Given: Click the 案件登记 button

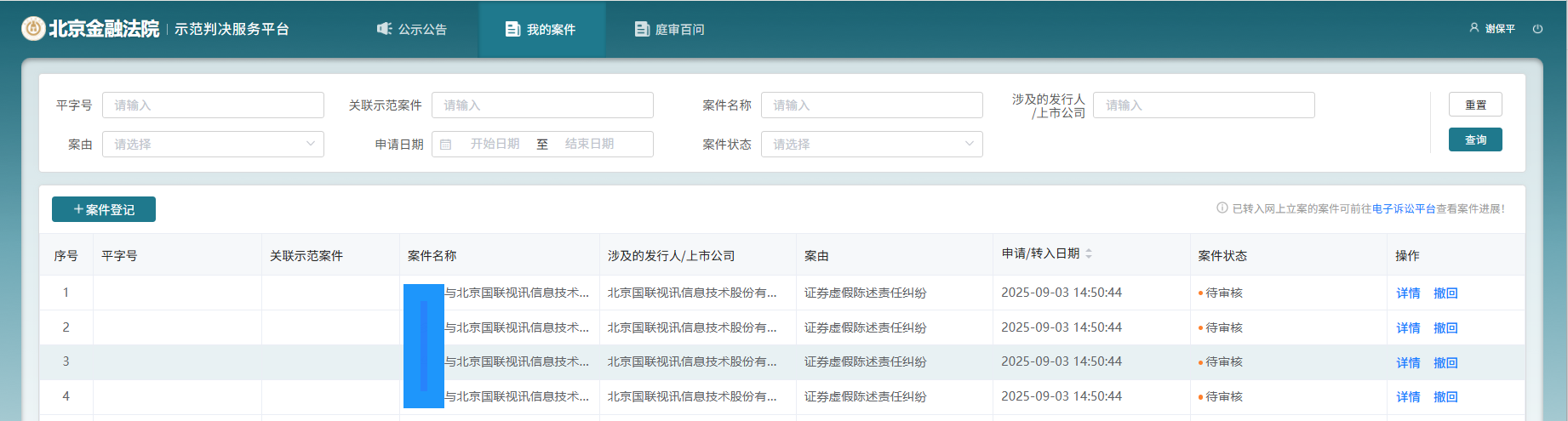Looking at the screenshot, I should click(x=104, y=209).
